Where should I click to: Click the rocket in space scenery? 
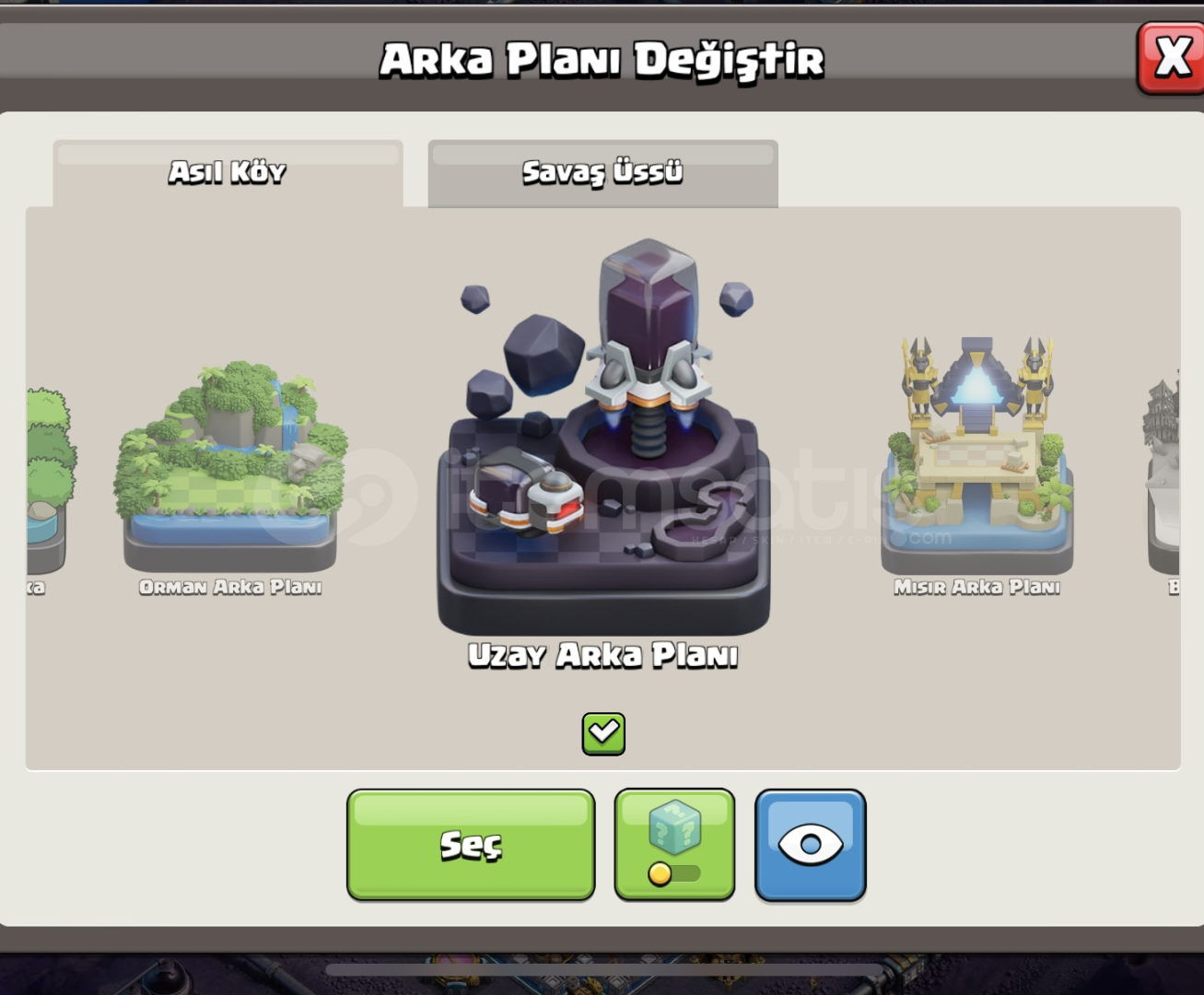(649, 345)
